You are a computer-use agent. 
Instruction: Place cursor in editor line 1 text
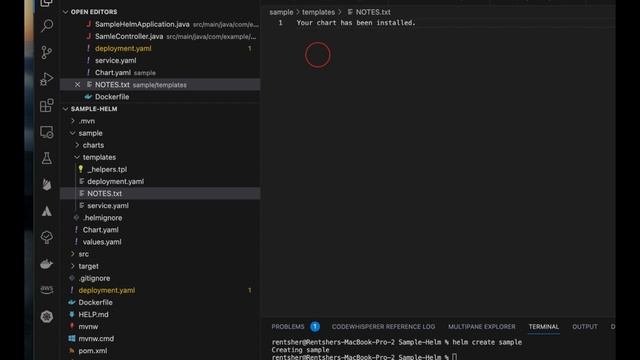(x=356, y=23)
